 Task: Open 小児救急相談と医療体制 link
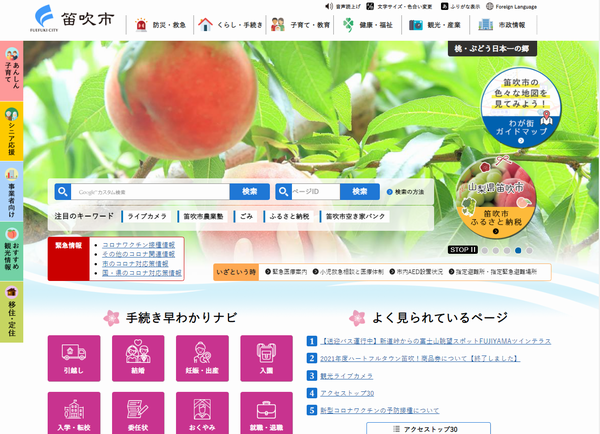(x=348, y=272)
